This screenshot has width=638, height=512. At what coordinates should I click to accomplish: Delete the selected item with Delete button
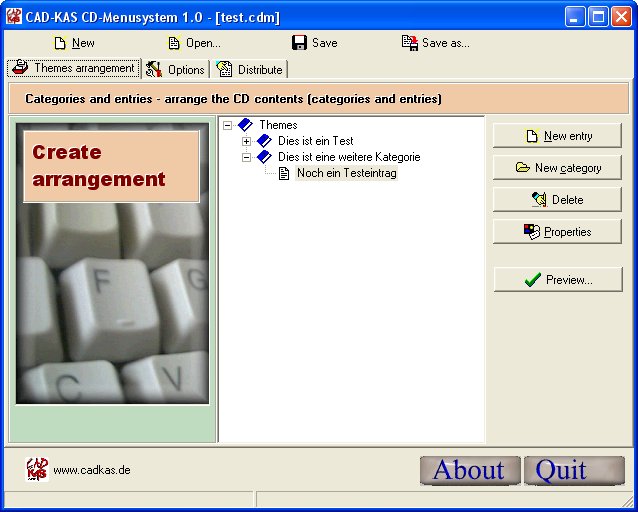point(557,200)
